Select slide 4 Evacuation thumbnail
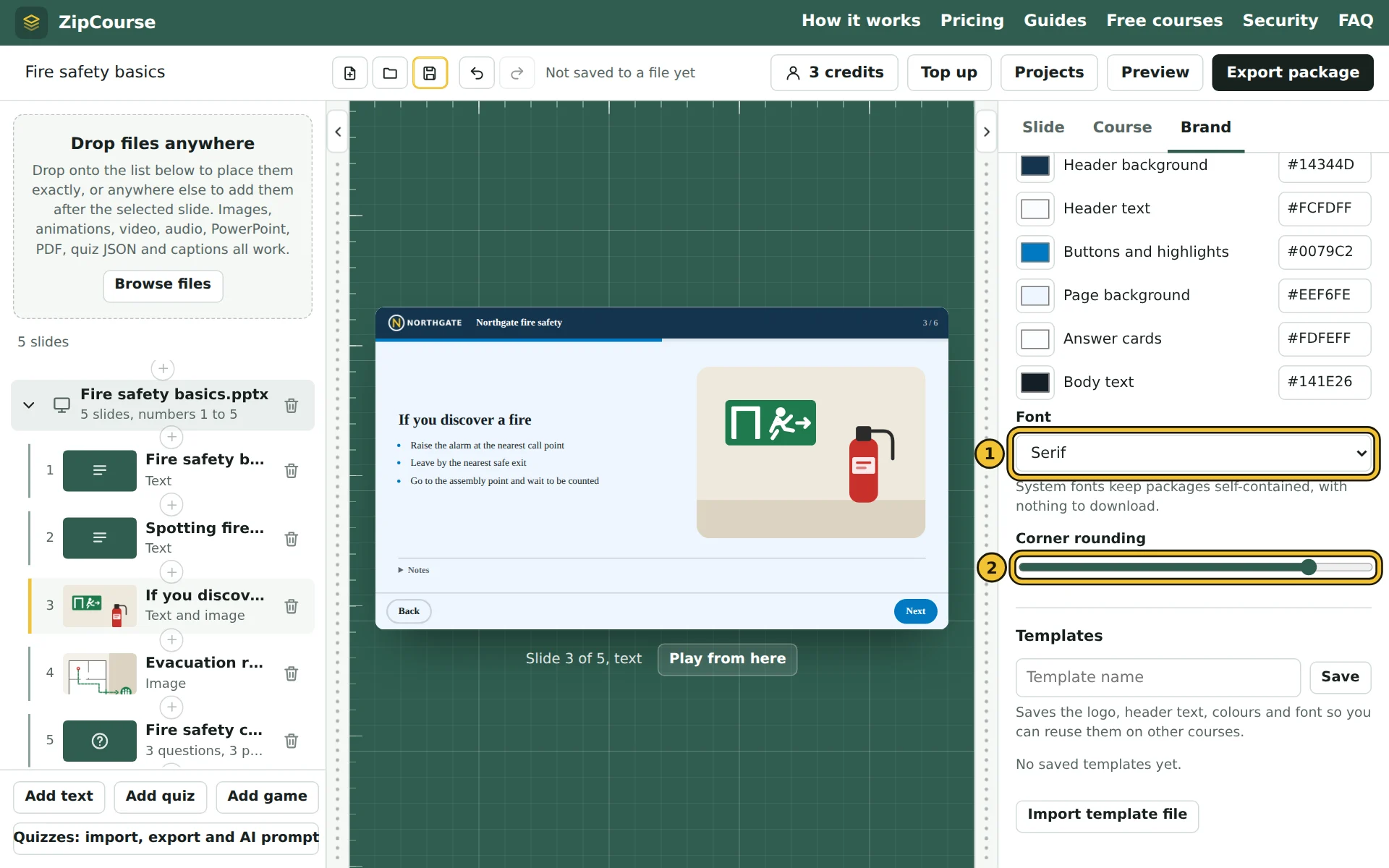 pyautogui.click(x=100, y=673)
